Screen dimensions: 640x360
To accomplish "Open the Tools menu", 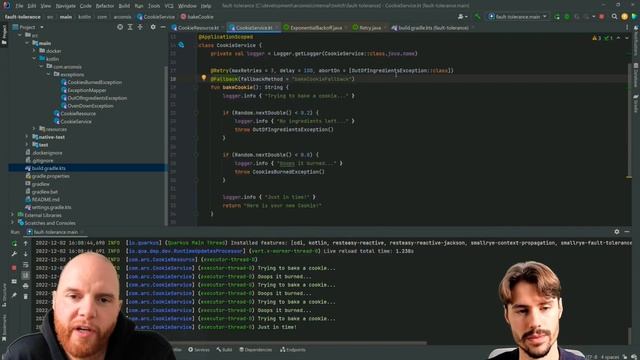I will pyautogui.click(x=154, y=6).
